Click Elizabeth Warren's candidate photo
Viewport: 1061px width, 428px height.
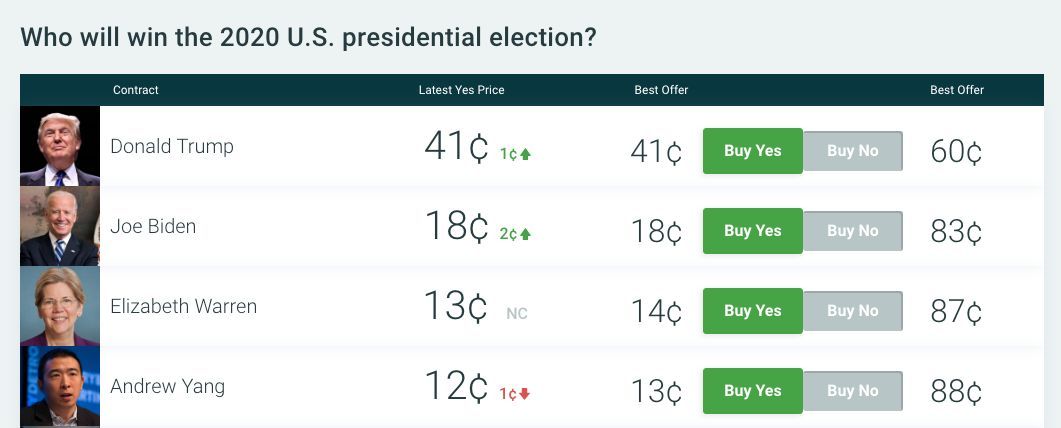click(x=60, y=306)
